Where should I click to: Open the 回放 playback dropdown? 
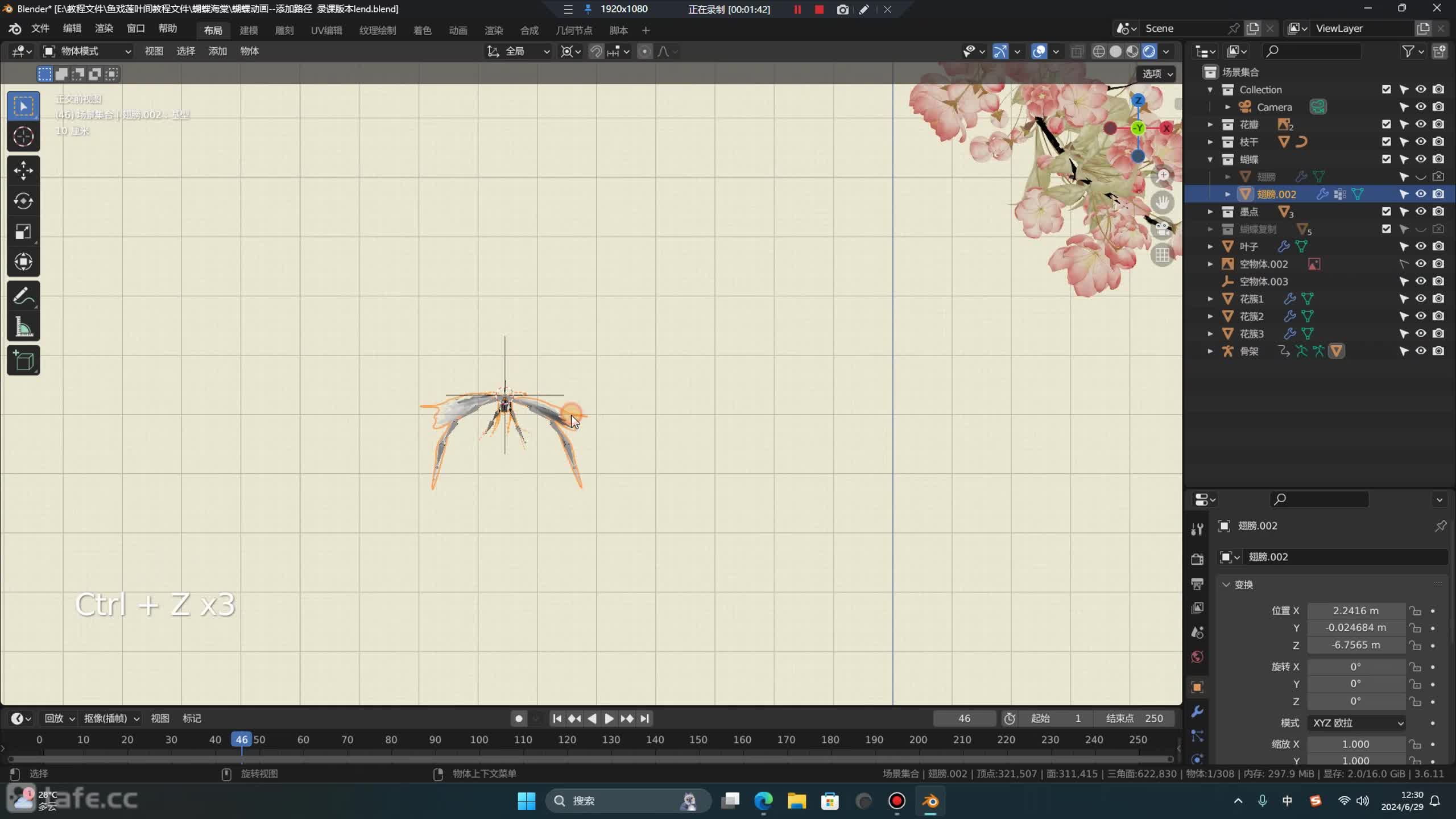click(59, 719)
